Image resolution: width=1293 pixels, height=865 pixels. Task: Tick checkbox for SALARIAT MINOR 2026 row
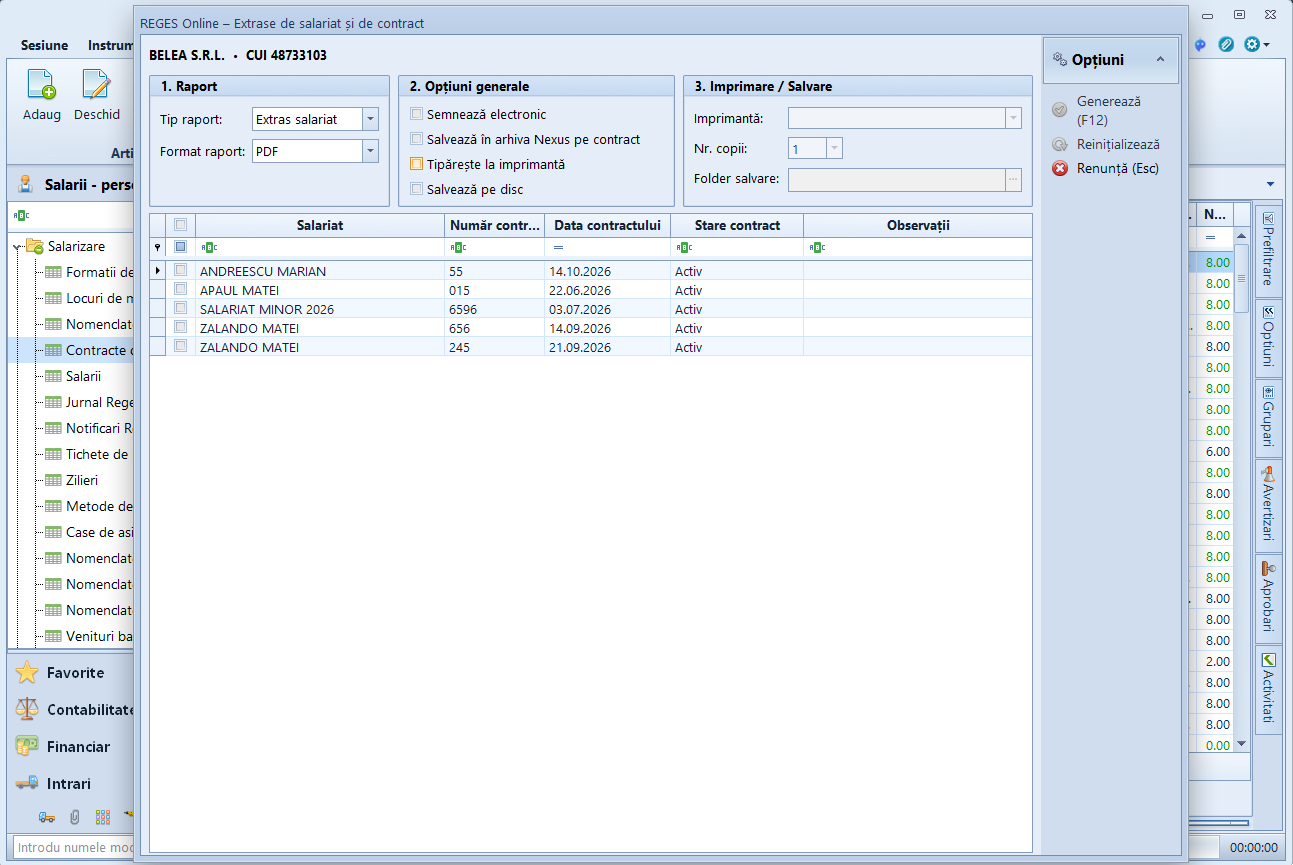(x=181, y=308)
